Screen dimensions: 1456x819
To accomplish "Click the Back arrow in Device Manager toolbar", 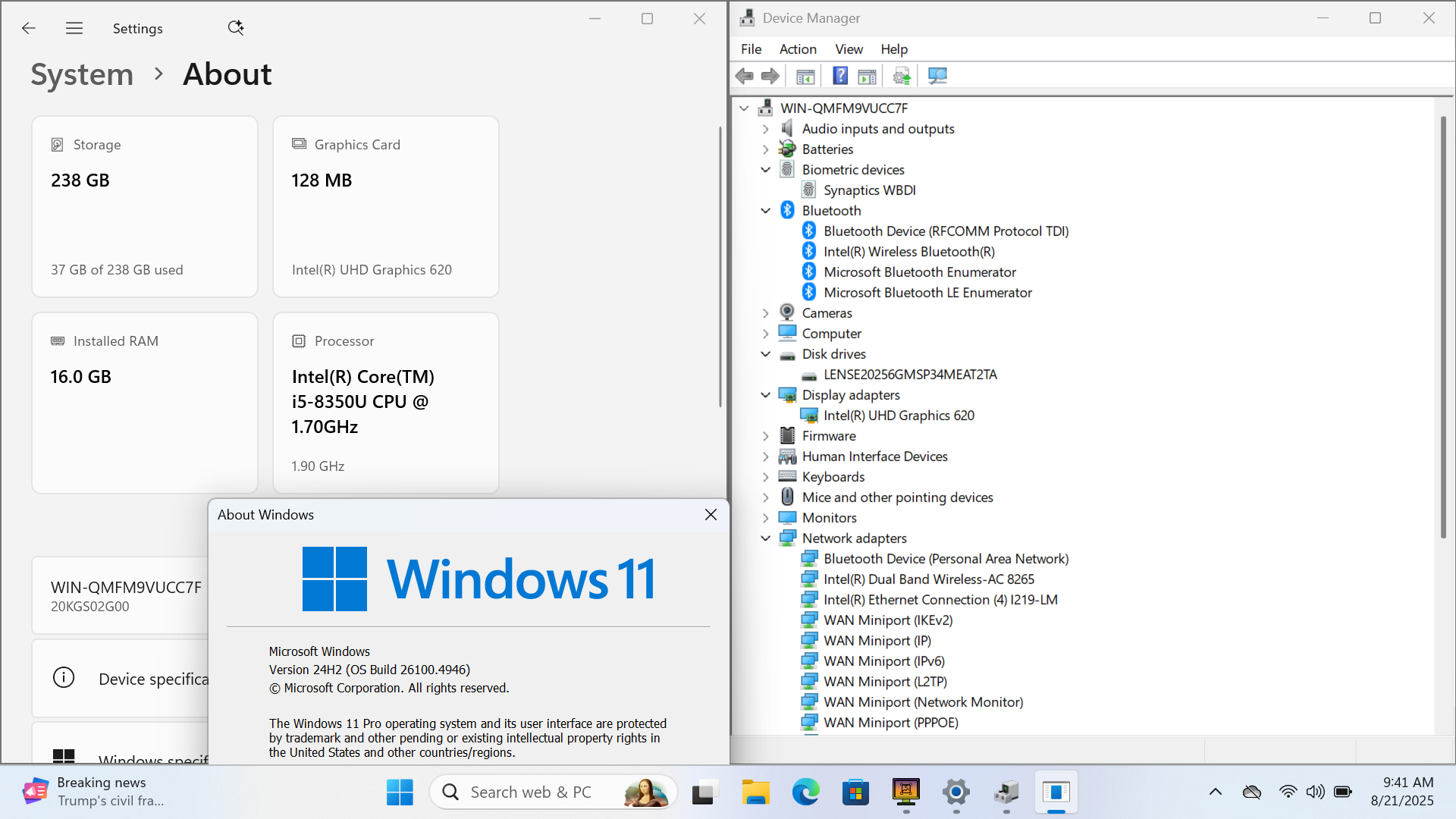I will (744, 76).
